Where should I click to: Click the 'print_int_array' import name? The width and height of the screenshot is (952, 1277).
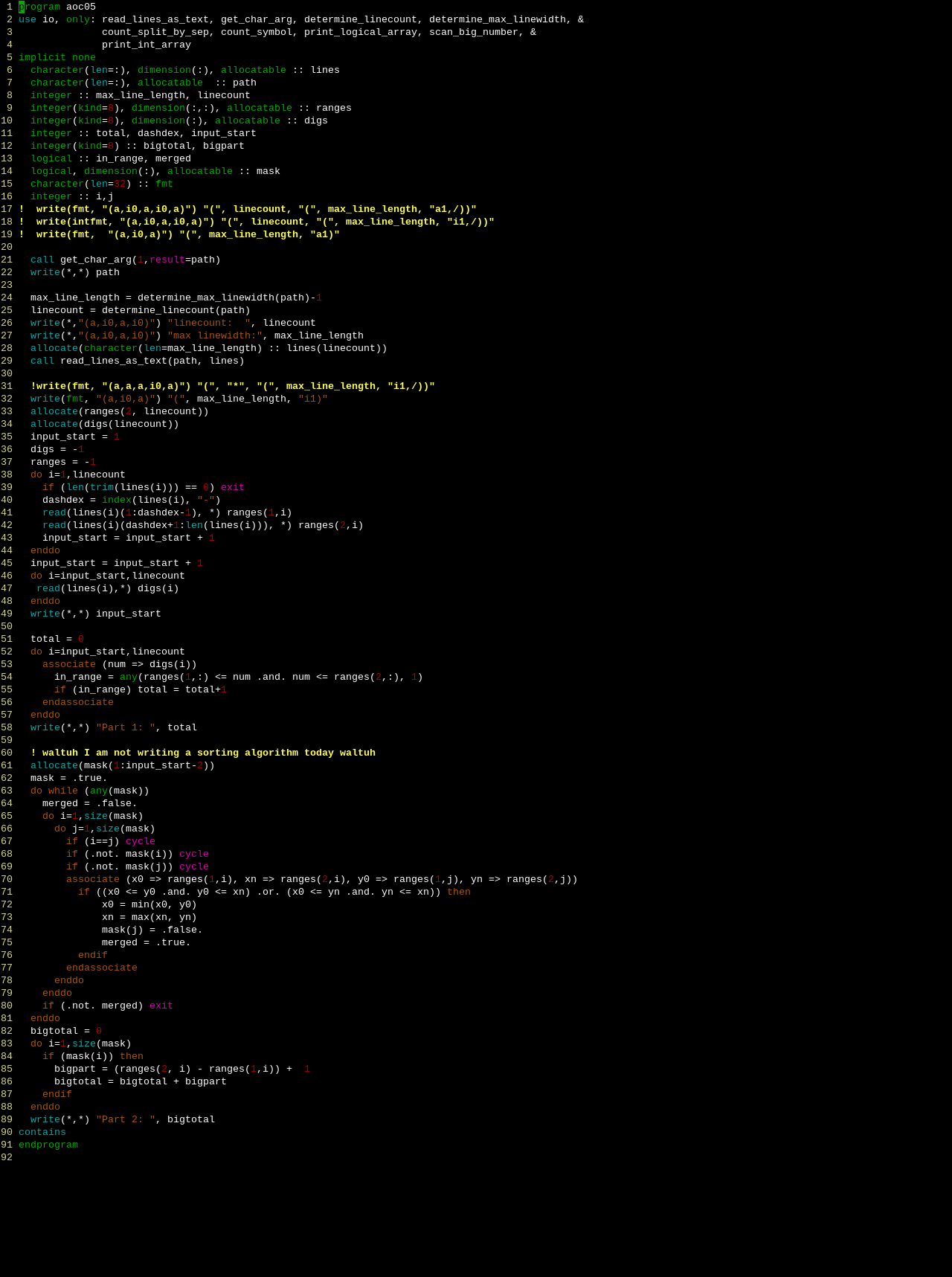(147, 45)
